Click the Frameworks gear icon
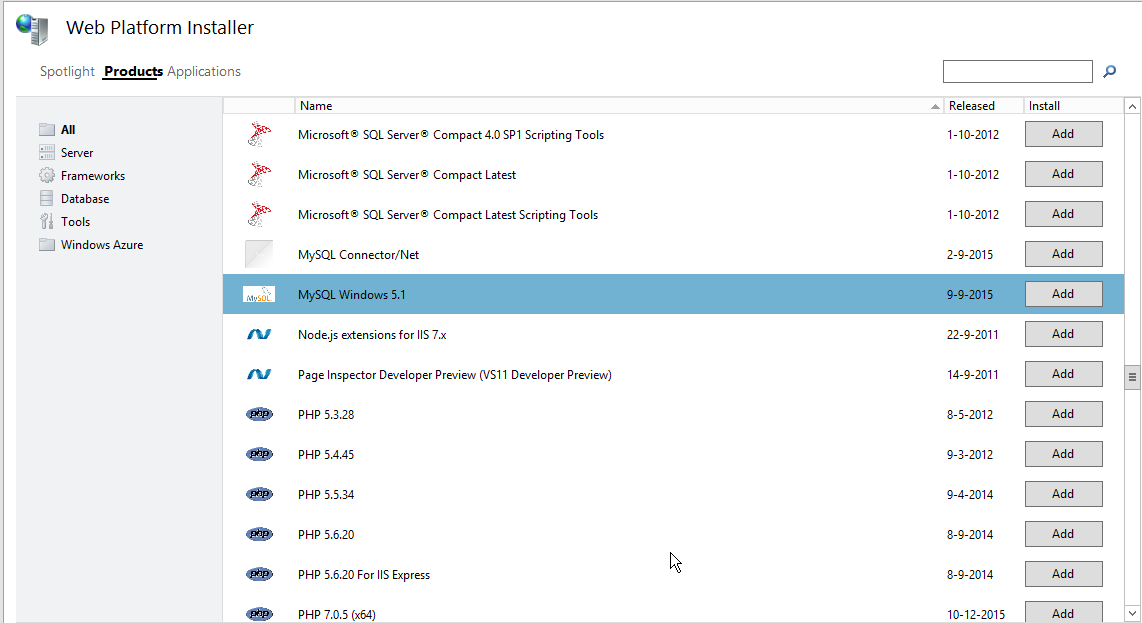 (47, 176)
